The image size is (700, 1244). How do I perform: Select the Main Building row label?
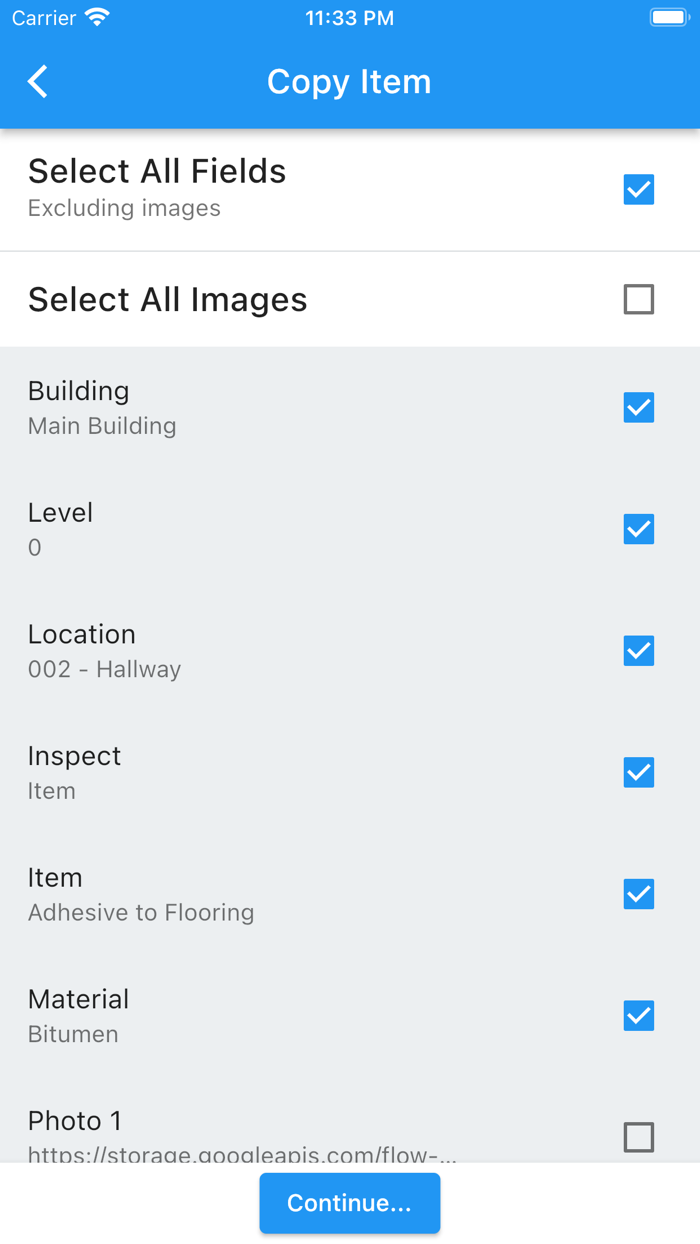pos(102,426)
